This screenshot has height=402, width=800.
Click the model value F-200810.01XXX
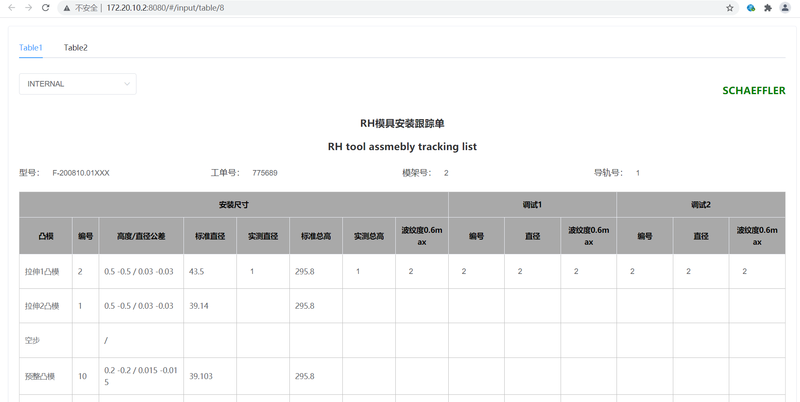click(81, 173)
